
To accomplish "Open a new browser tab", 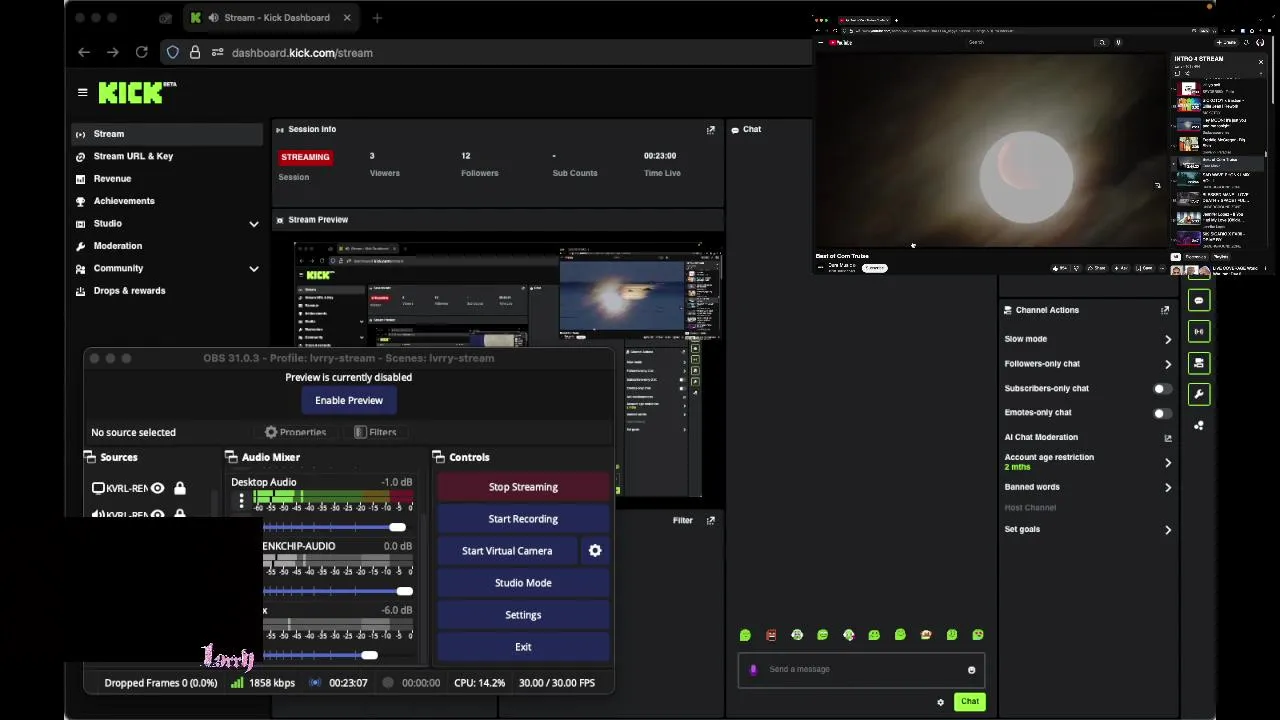I will click(x=377, y=18).
